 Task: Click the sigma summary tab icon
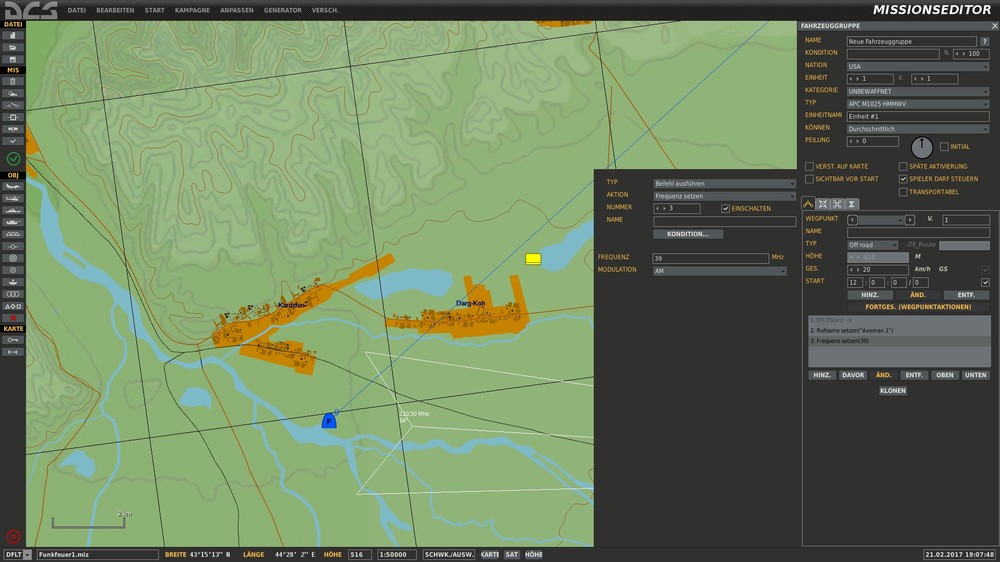tap(851, 204)
